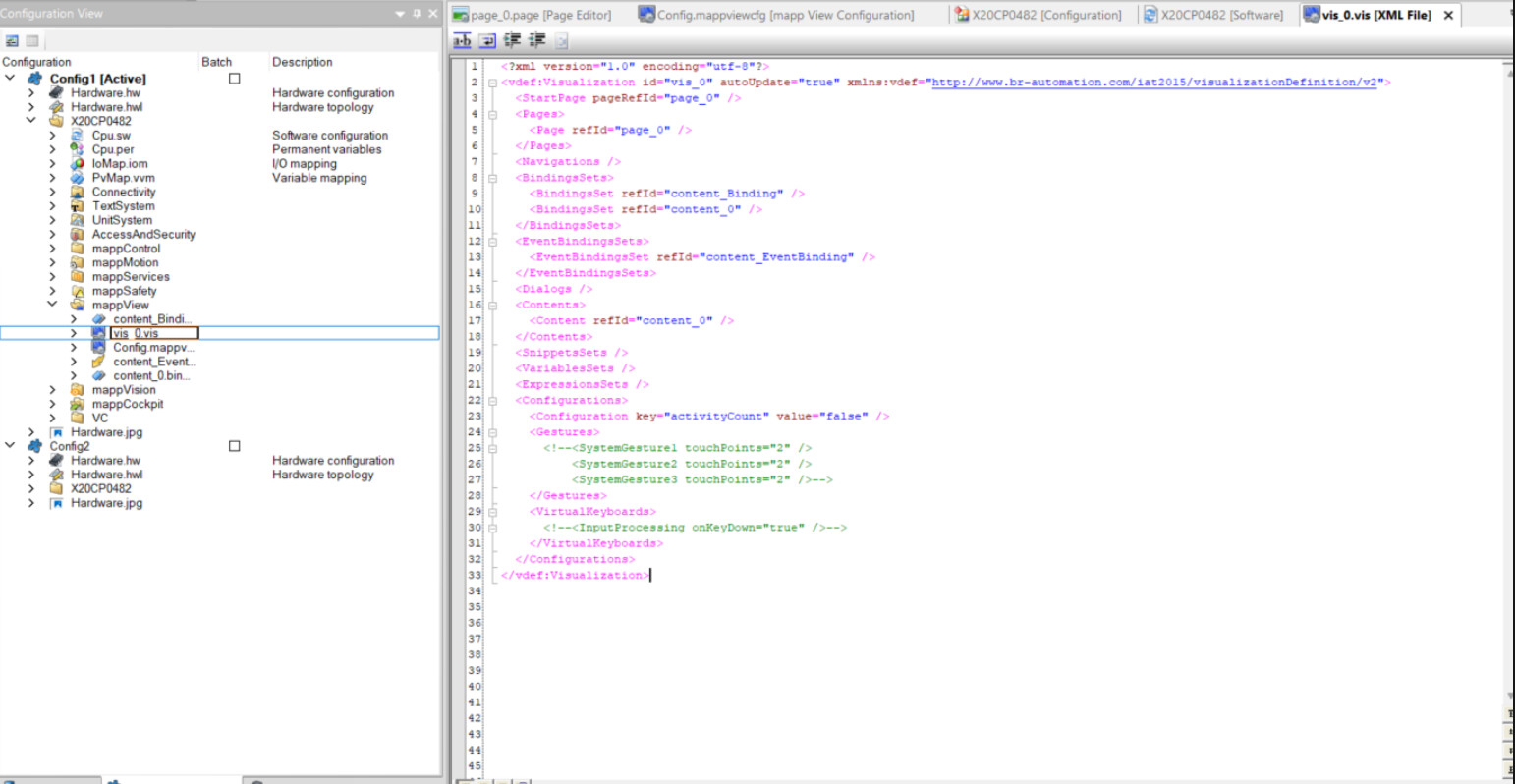
Task: Collapse the mappView tree node
Action: 52,306
